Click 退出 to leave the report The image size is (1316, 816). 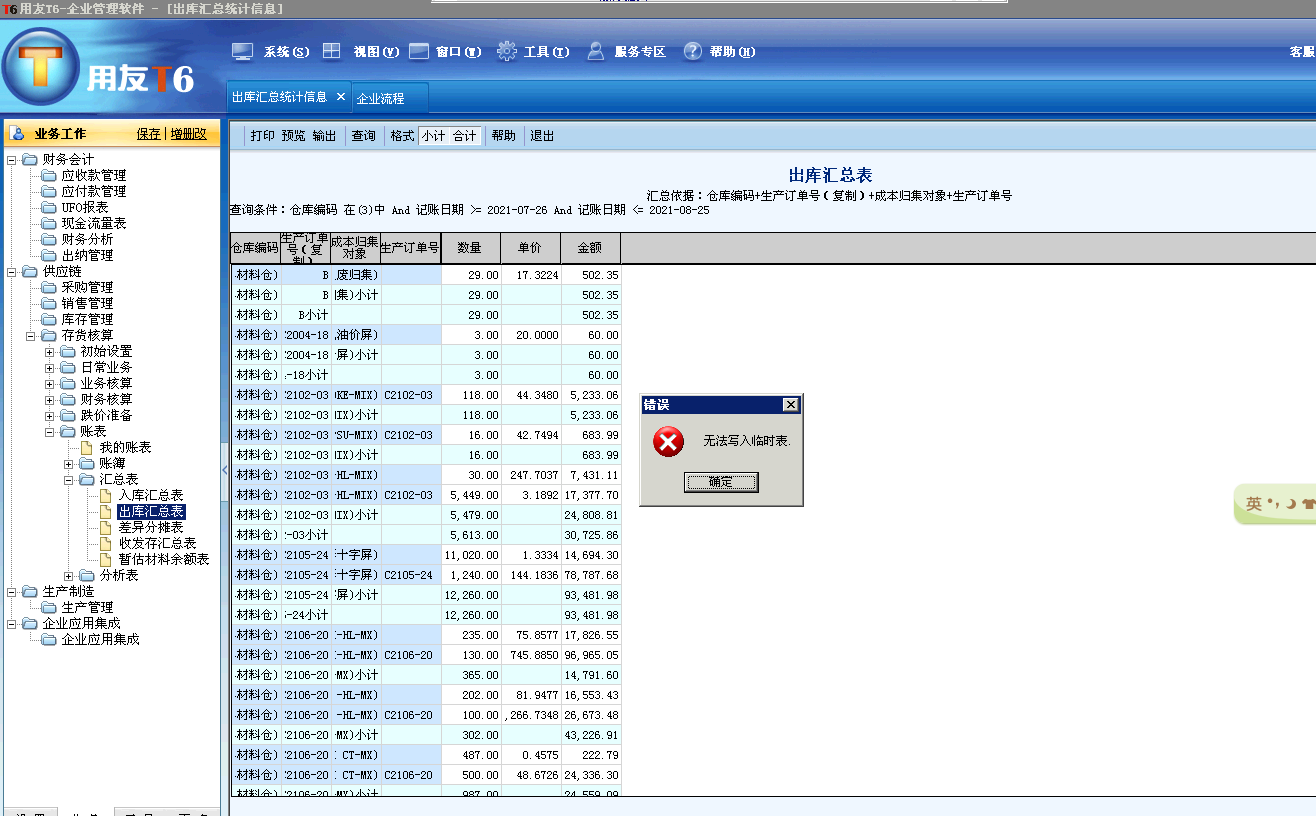tap(542, 136)
